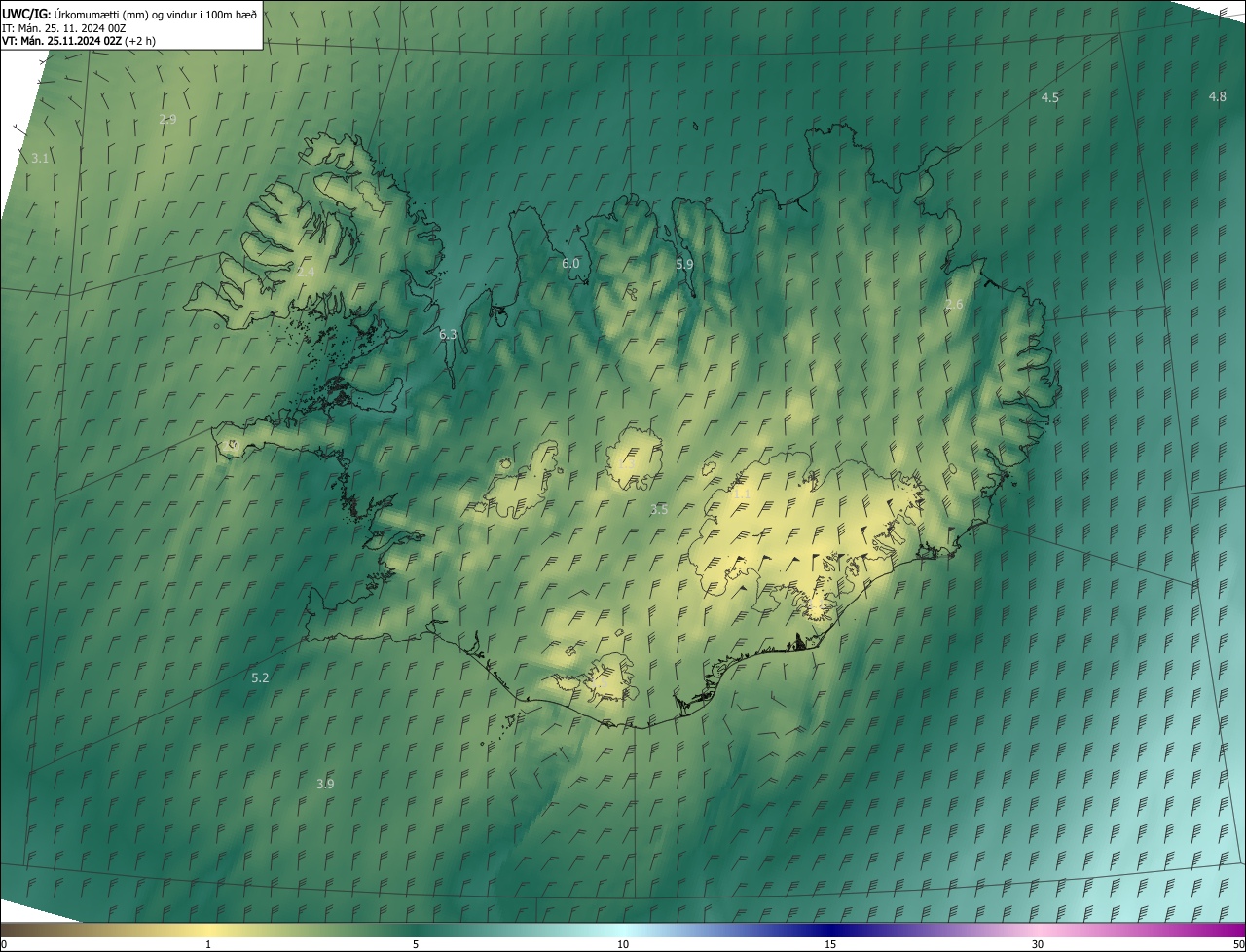Click the 50 tick on the colour scale
The width and height of the screenshot is (1246, 952).
tap(1238, 945)
